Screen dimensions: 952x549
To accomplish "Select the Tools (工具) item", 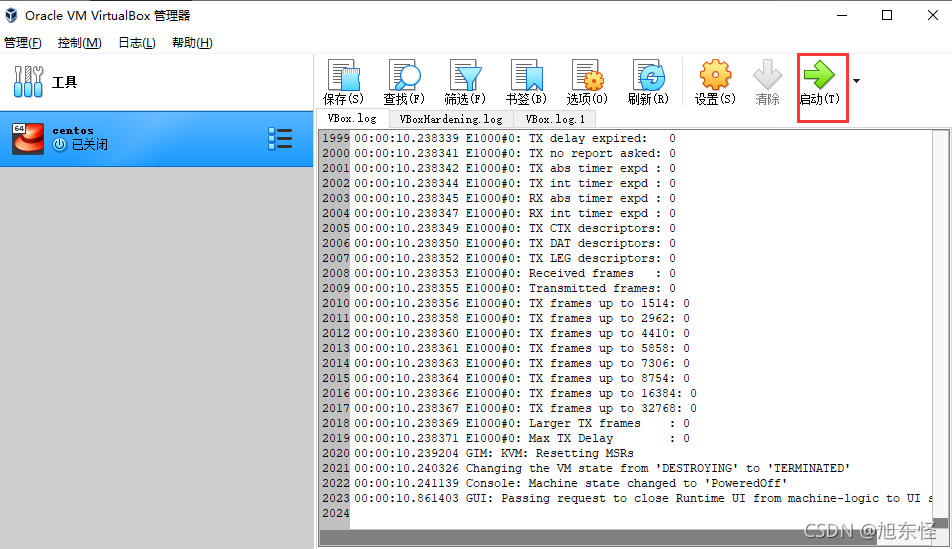I will (x=157, y=82).
